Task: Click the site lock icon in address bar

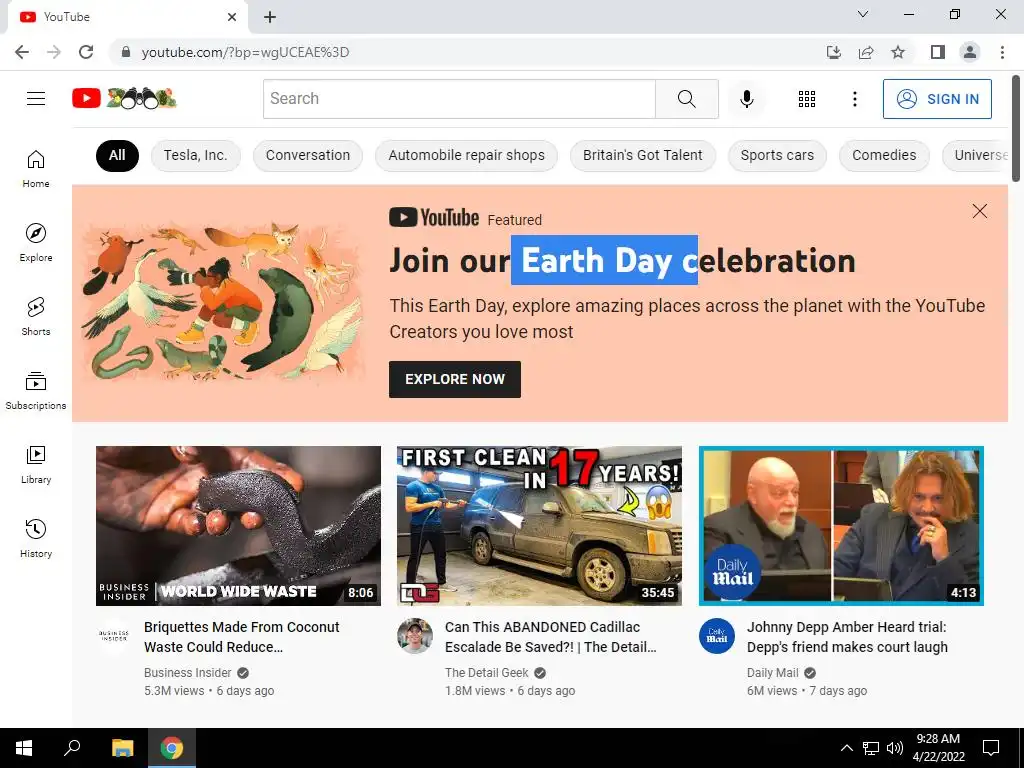Action: pos(126,52)
